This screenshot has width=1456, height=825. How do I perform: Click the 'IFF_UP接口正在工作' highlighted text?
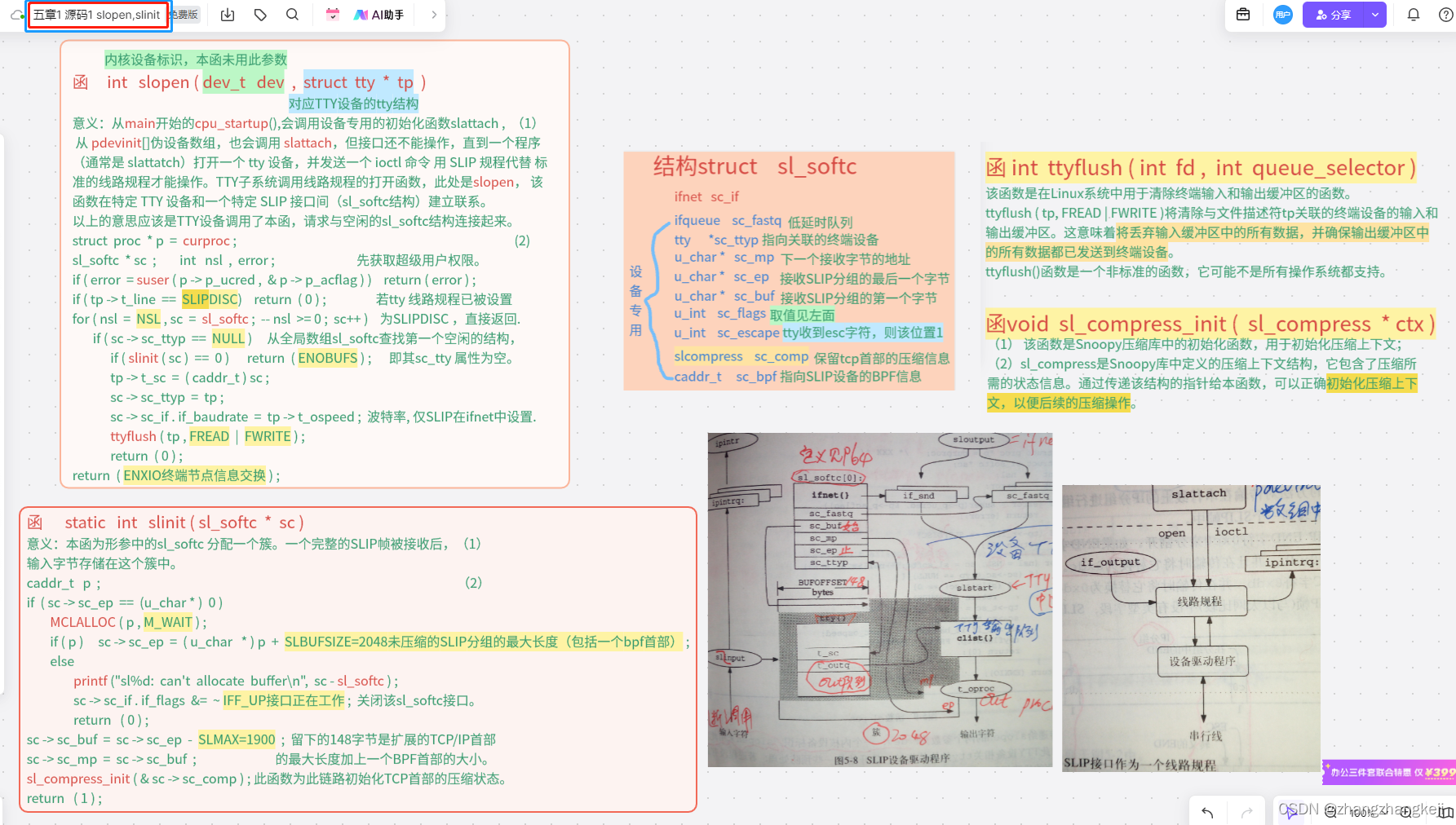[284, 700]
